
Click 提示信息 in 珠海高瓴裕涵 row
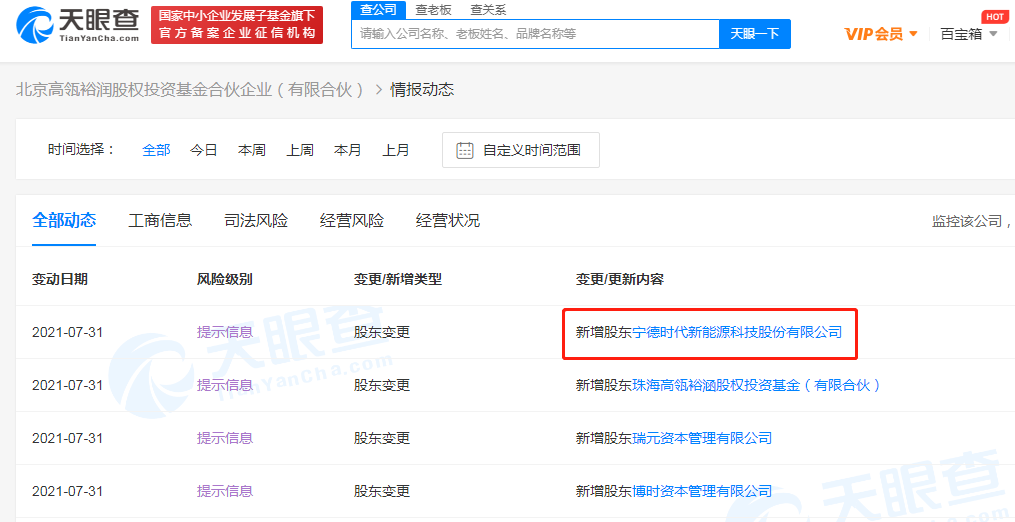pyautogui.click(x=225, y=385)
